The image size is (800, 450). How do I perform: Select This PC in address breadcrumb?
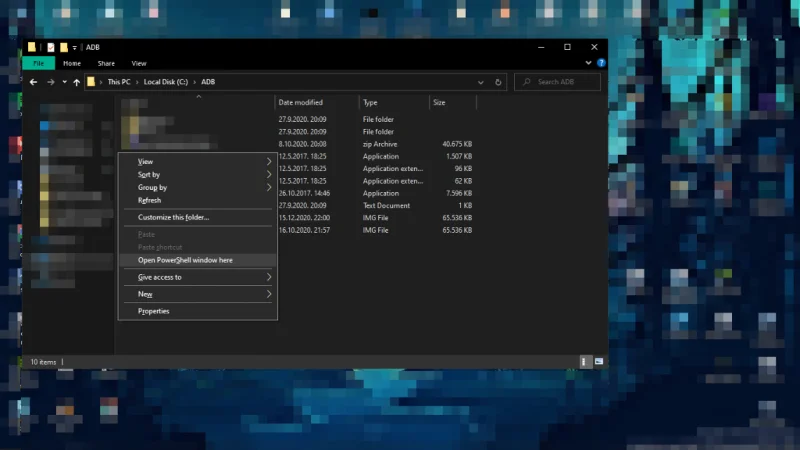point(119,82)
